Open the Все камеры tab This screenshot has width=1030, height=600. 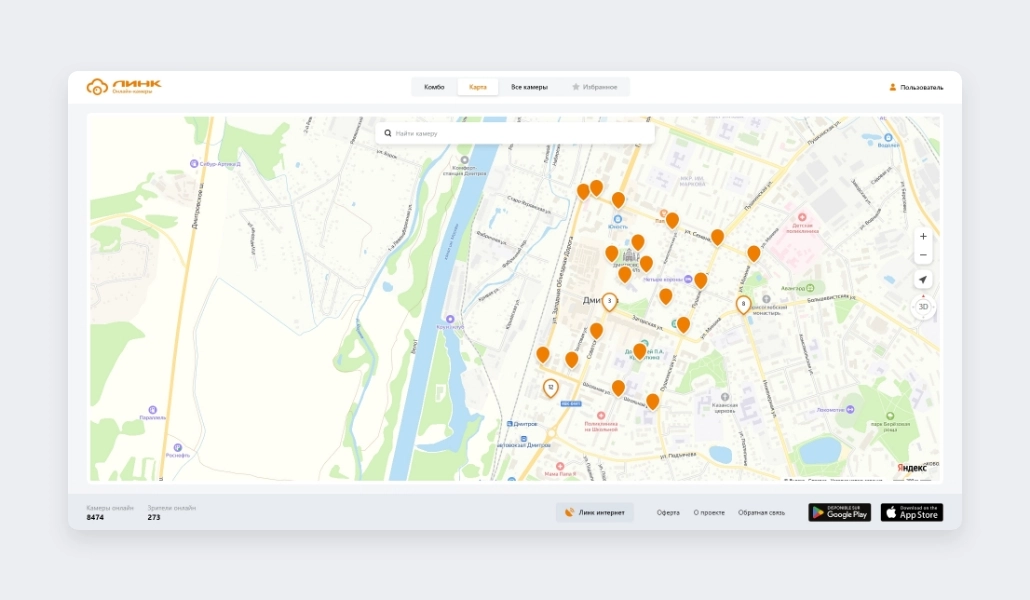[529, 87]
